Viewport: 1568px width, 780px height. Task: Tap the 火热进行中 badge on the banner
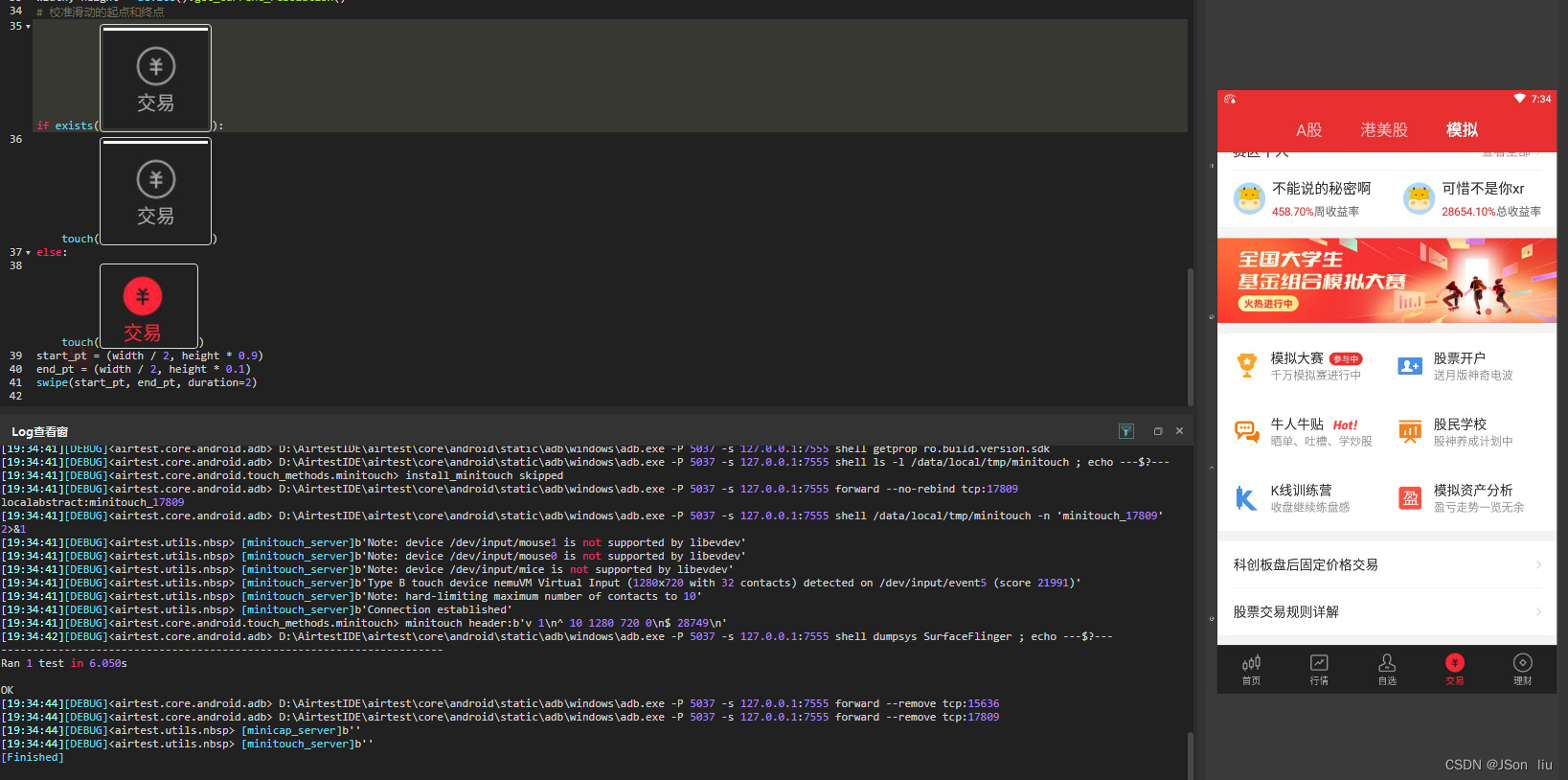point(1268,304)
